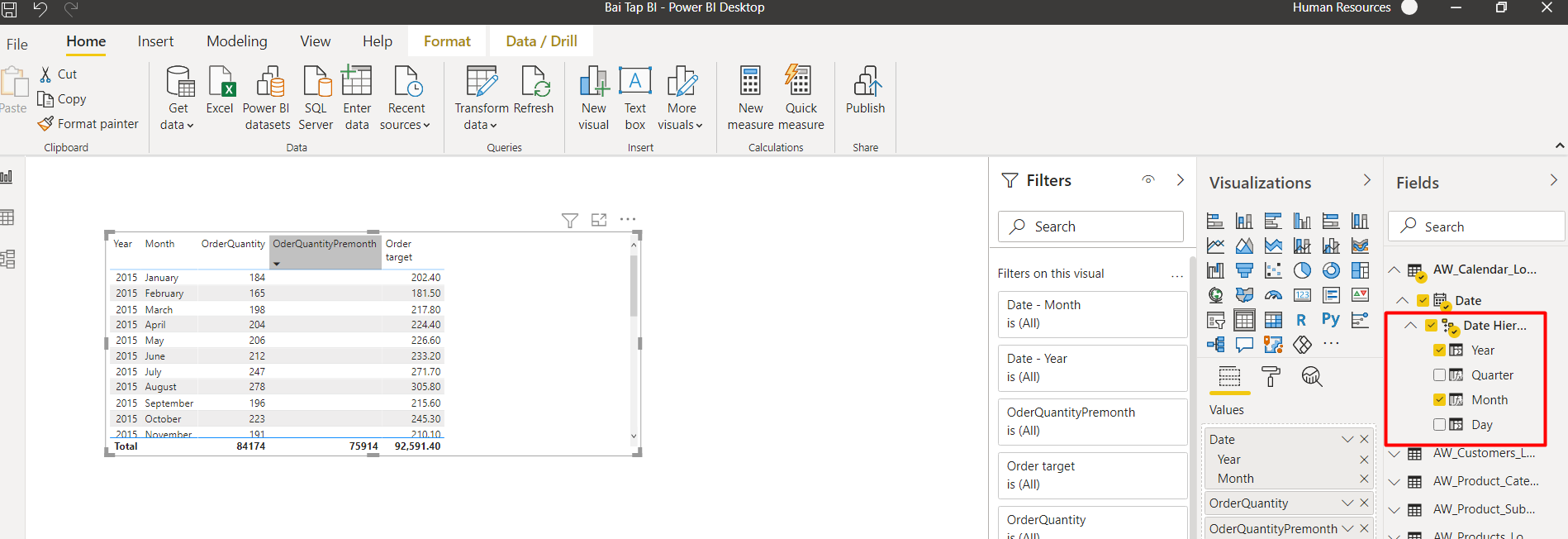
Task: Select the Donut chart visualization
Action: (1331, 270)
